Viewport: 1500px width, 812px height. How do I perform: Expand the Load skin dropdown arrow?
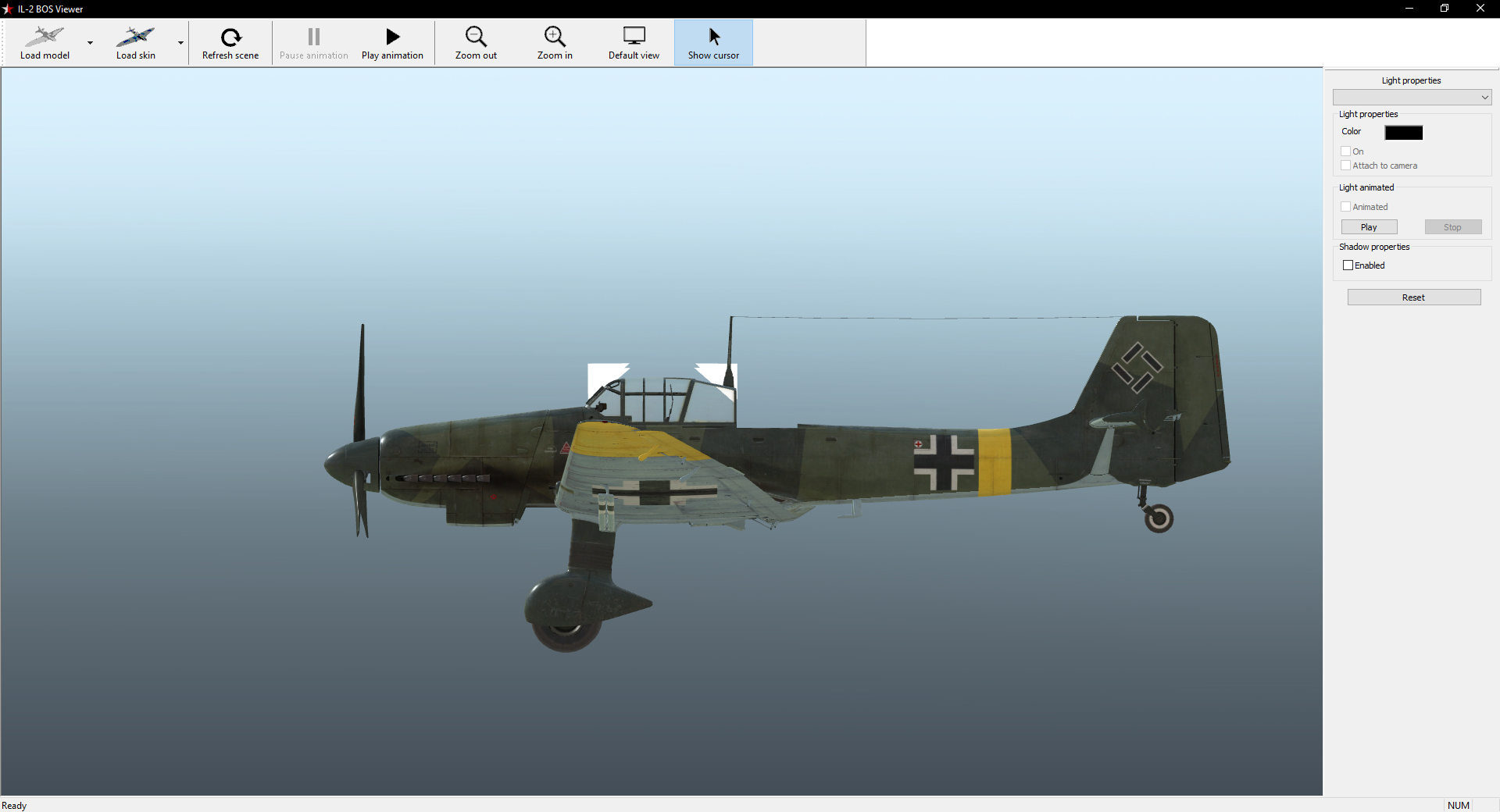[180, 43]
